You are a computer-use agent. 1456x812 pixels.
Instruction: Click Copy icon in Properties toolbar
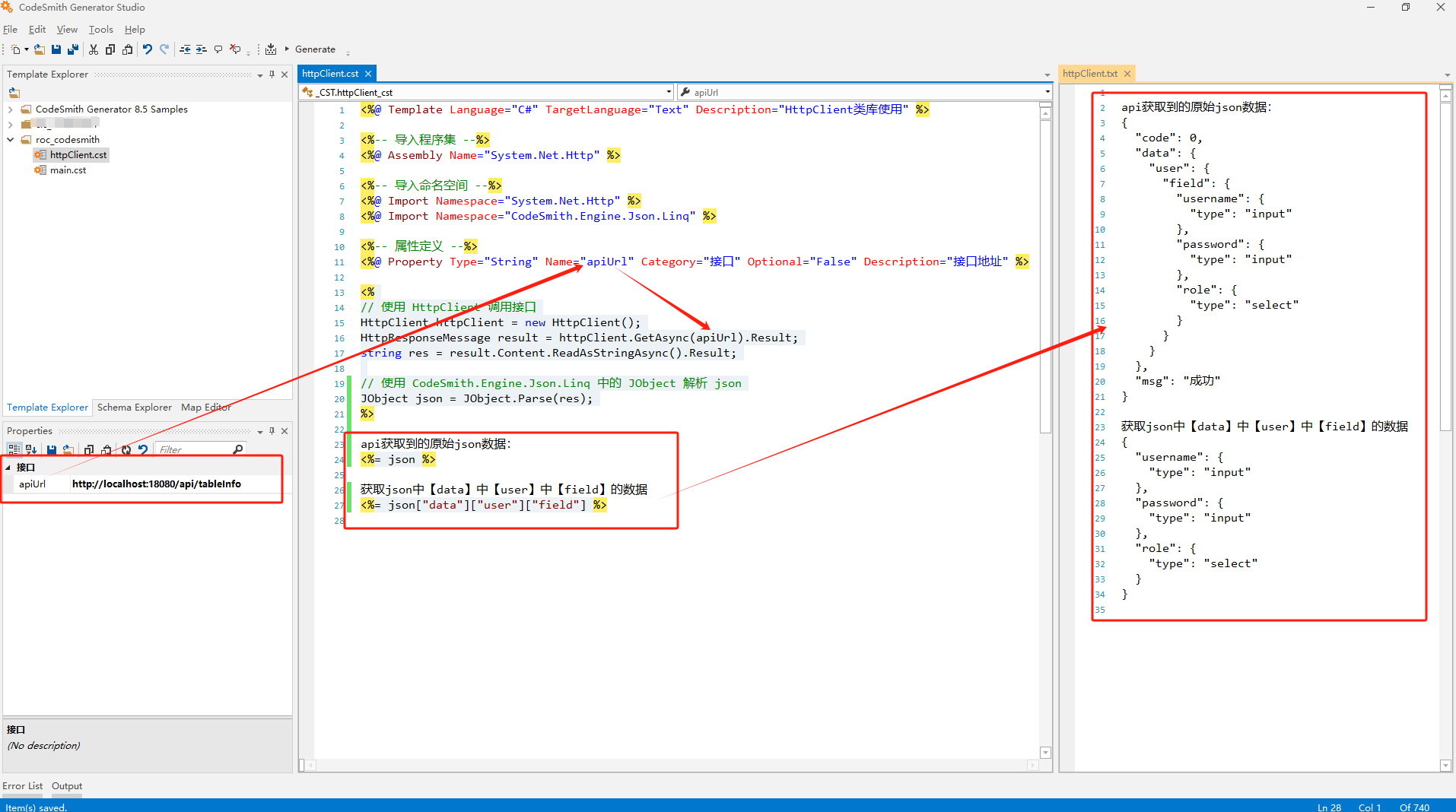click(x=89, y=449)
